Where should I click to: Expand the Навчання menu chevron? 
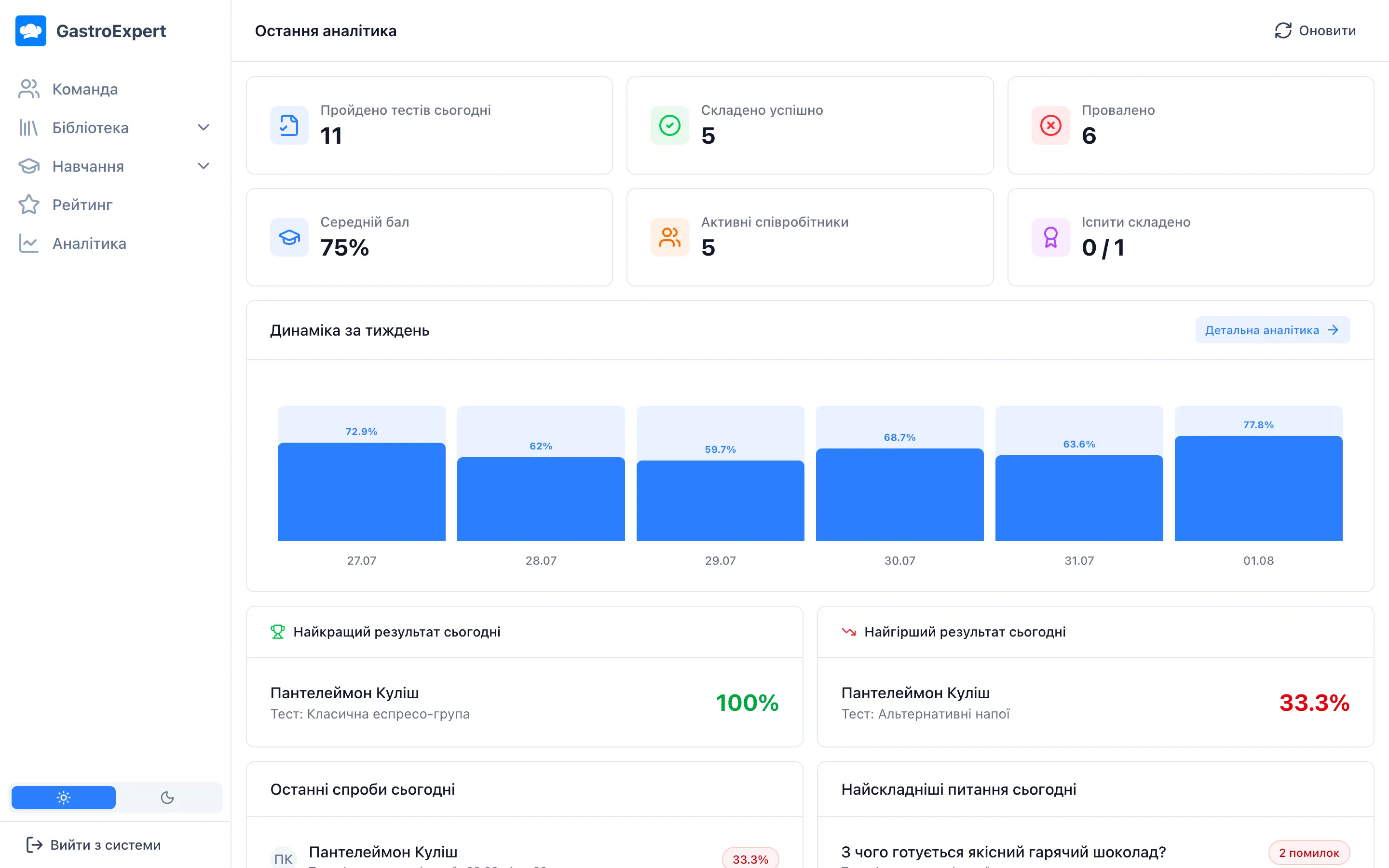(x=203, y=166)
